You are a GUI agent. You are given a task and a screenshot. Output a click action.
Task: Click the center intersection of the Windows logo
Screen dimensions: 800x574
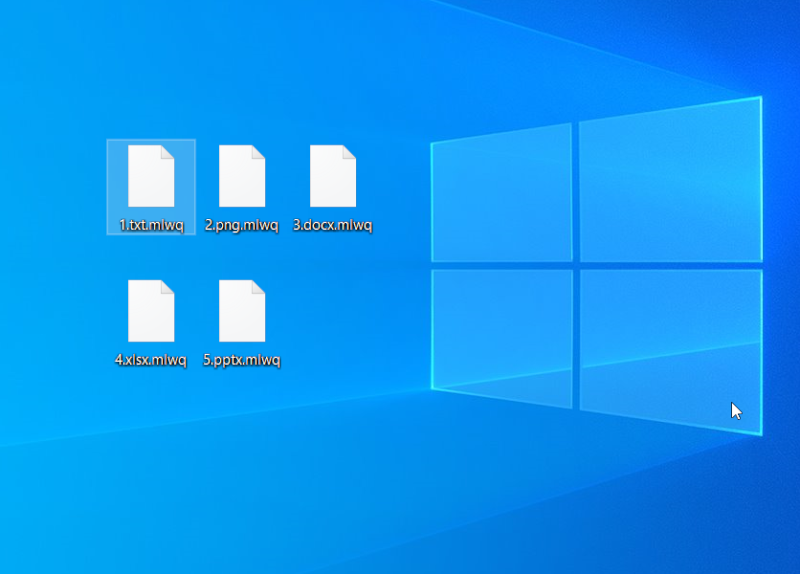tap(576, 265)
